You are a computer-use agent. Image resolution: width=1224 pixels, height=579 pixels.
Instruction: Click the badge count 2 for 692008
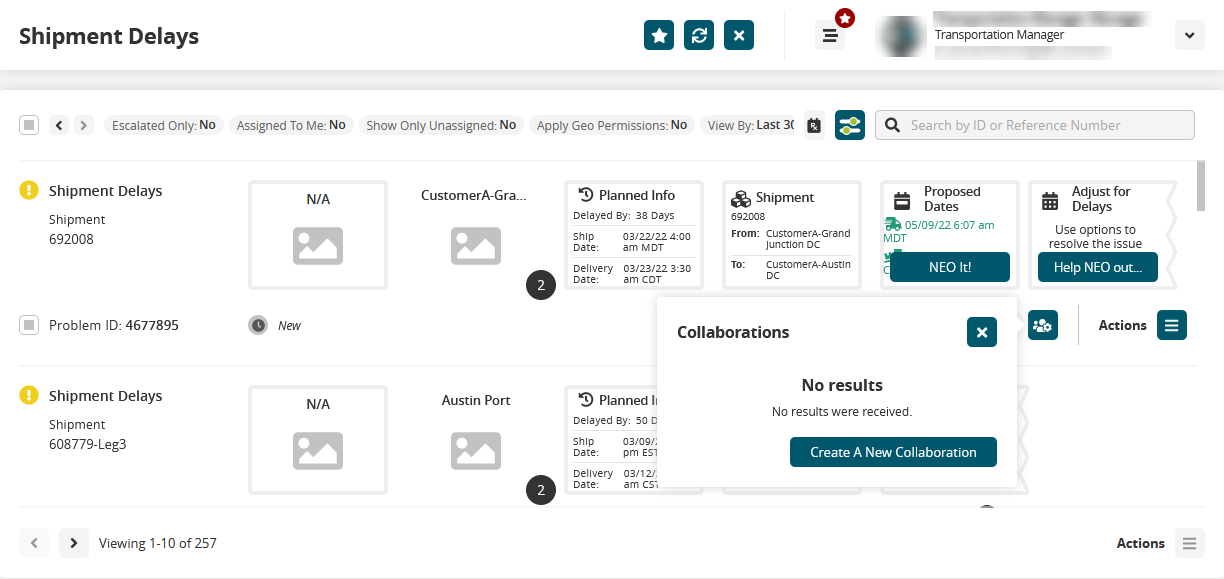click(541, 285)
